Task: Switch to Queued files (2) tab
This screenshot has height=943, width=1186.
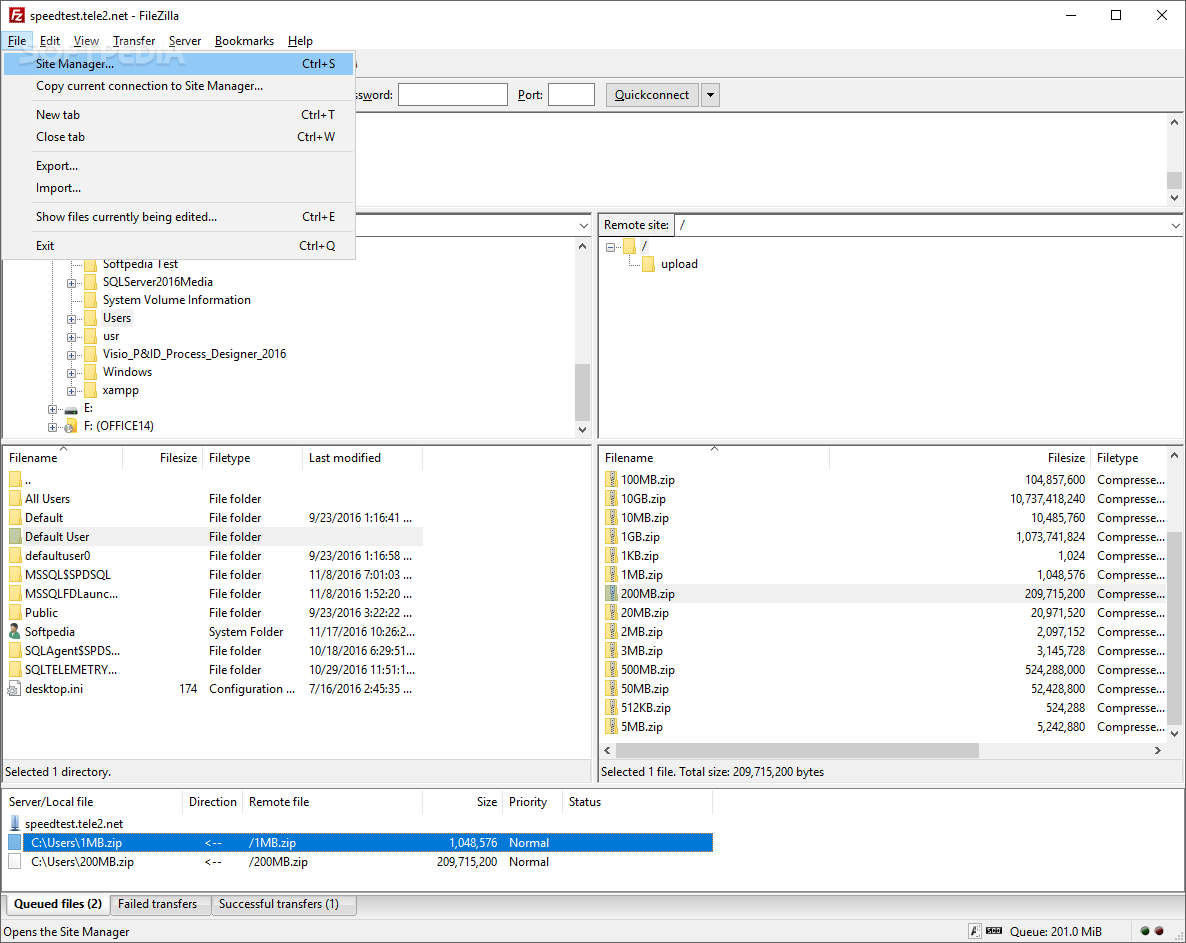Action: 57,904
